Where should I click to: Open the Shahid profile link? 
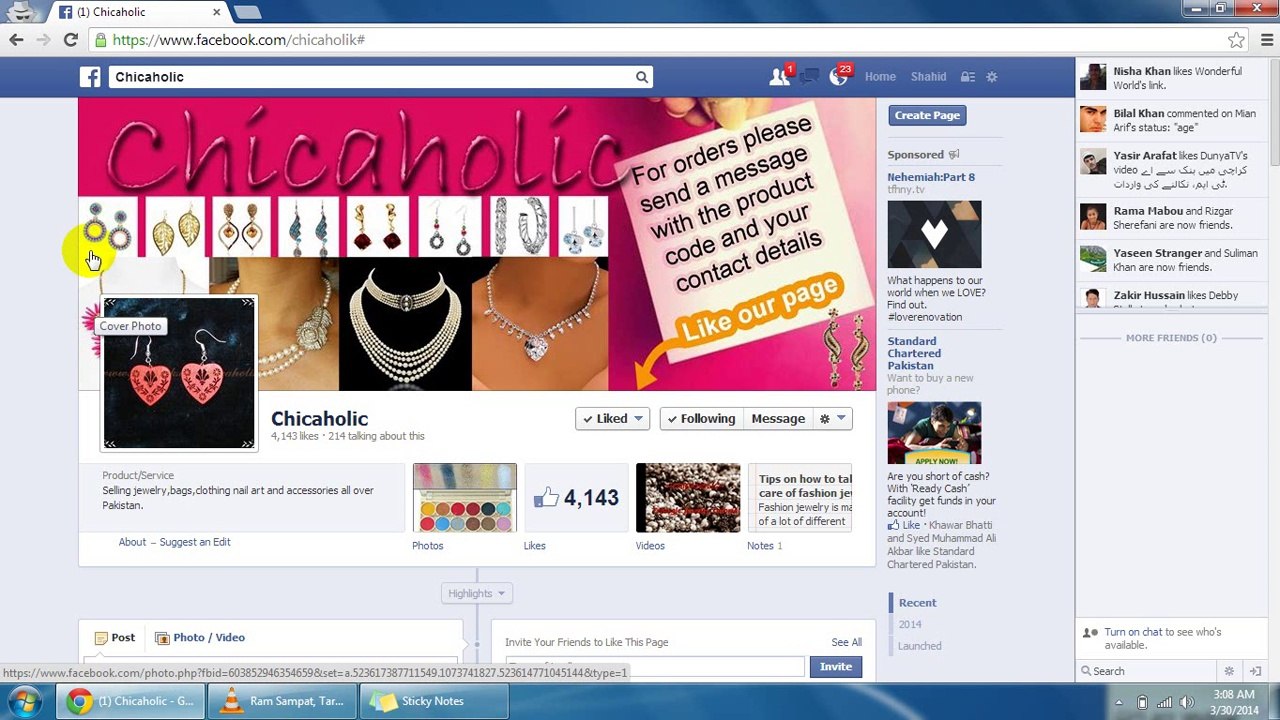[x=928, y=77]
